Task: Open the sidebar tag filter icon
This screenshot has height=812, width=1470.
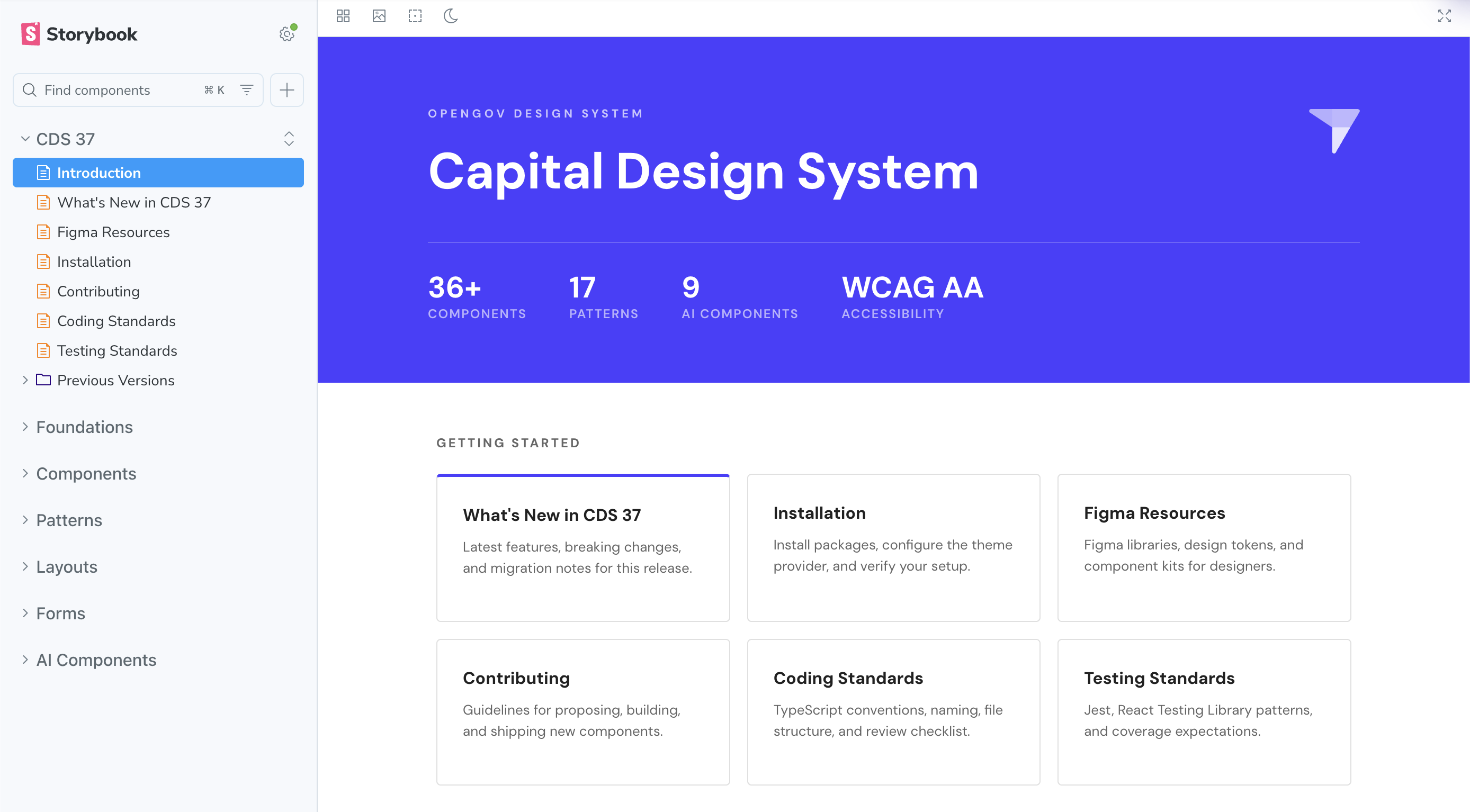Action: [x=247, y=89]
